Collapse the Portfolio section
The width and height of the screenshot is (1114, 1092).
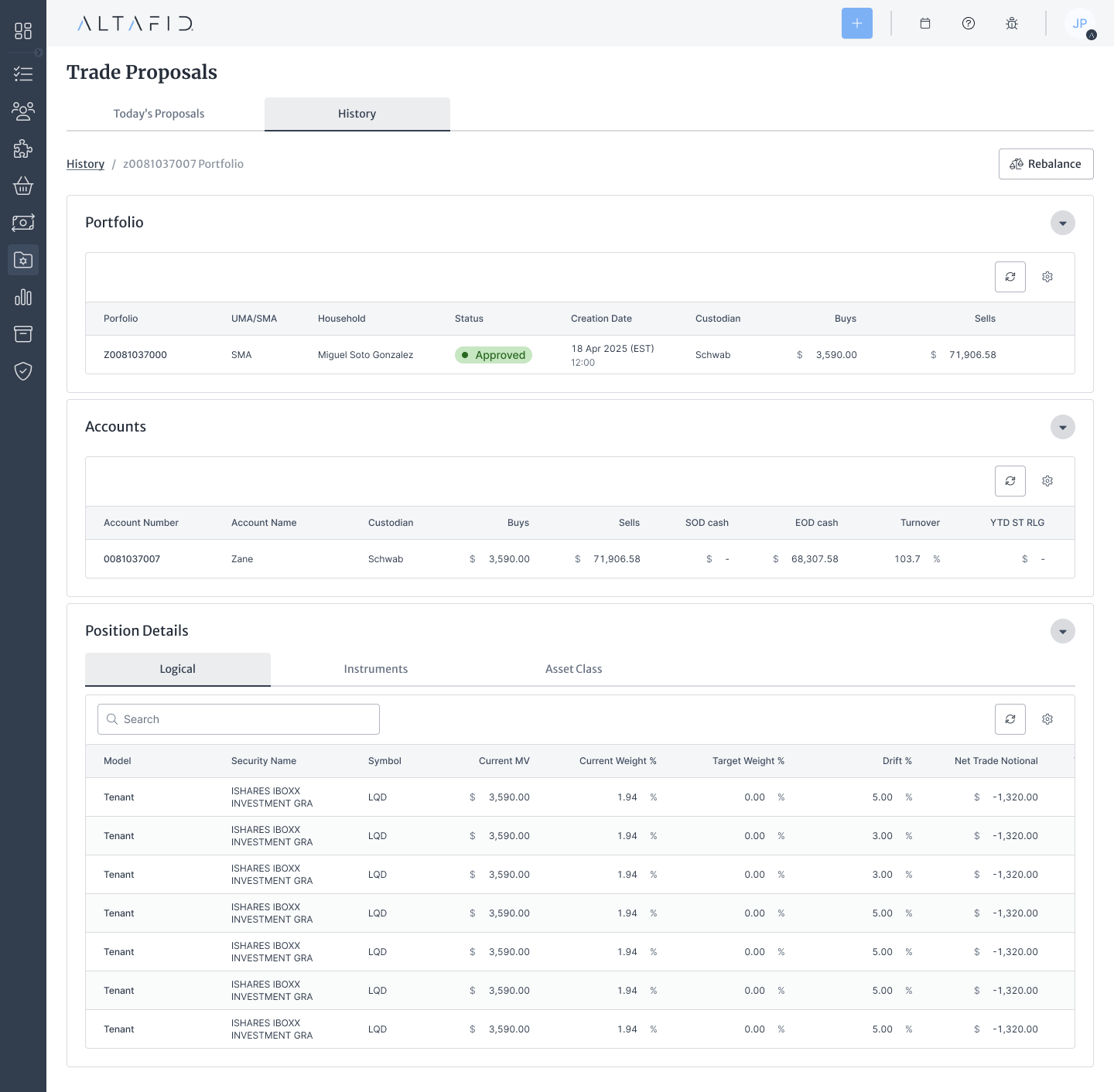click(x=1062, y=223)
